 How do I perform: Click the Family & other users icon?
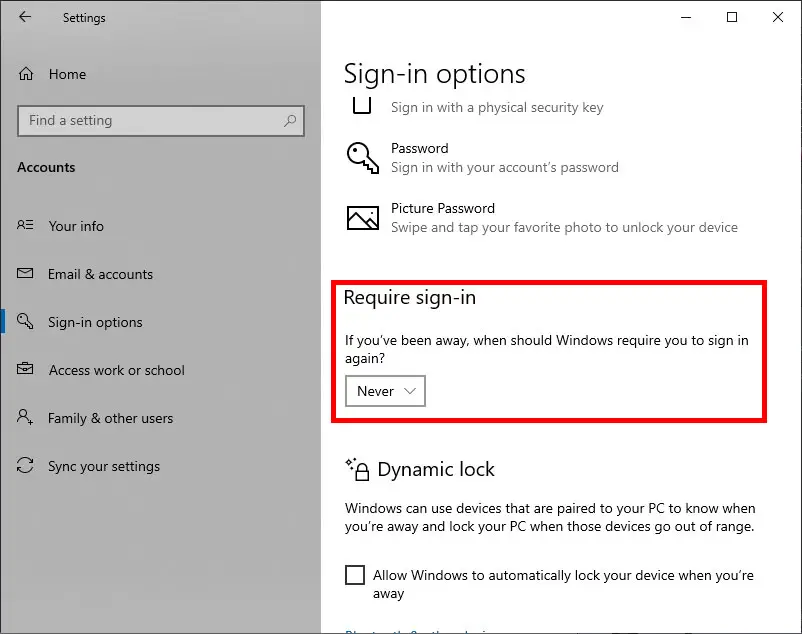[25, 417]
